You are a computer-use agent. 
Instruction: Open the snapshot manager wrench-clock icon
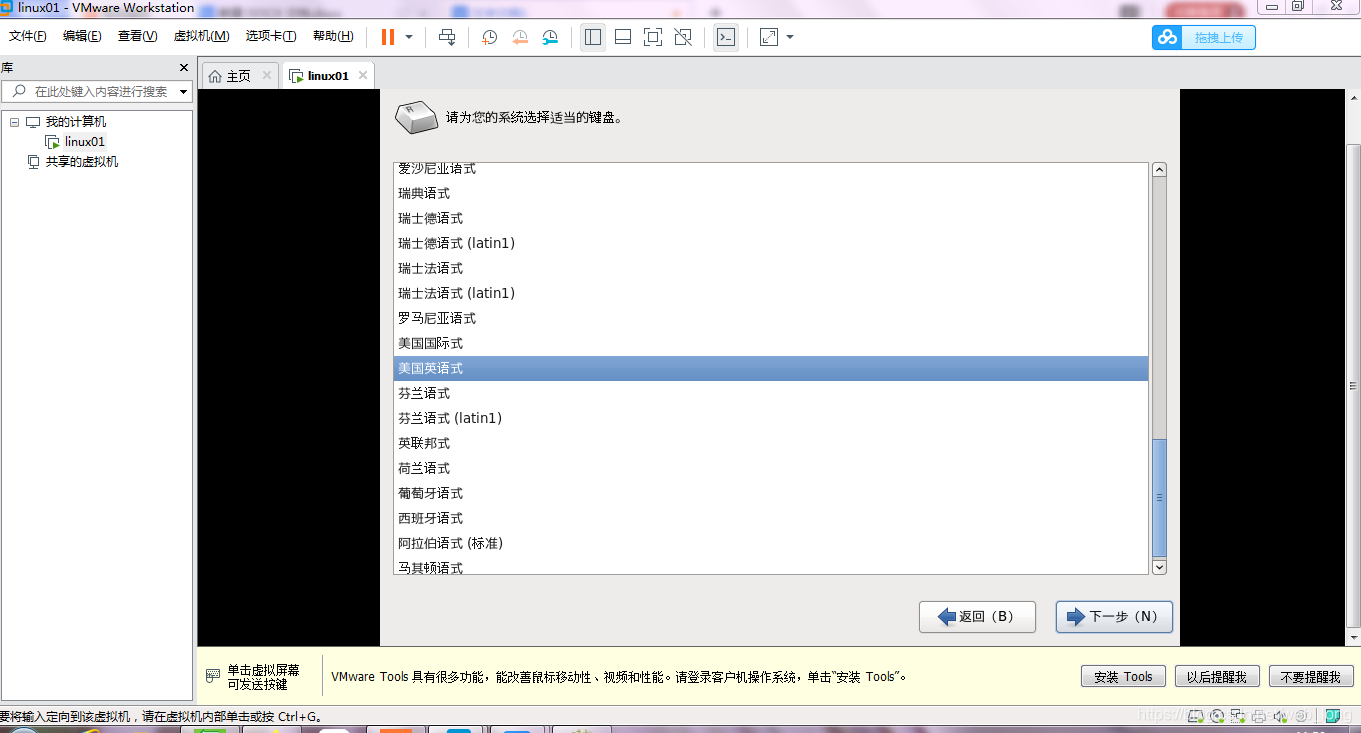click(x=550, y=37)
